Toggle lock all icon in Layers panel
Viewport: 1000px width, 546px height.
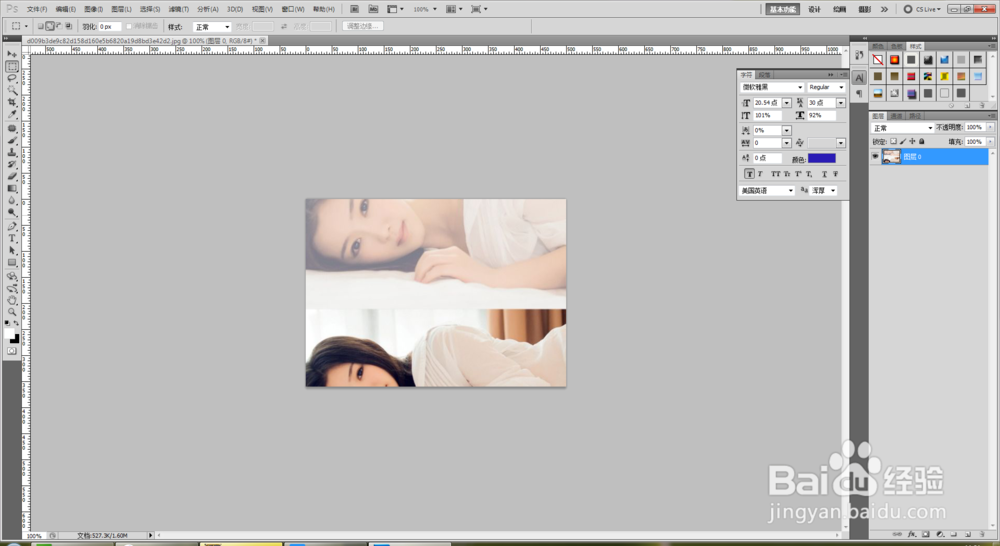click(922, 142)
